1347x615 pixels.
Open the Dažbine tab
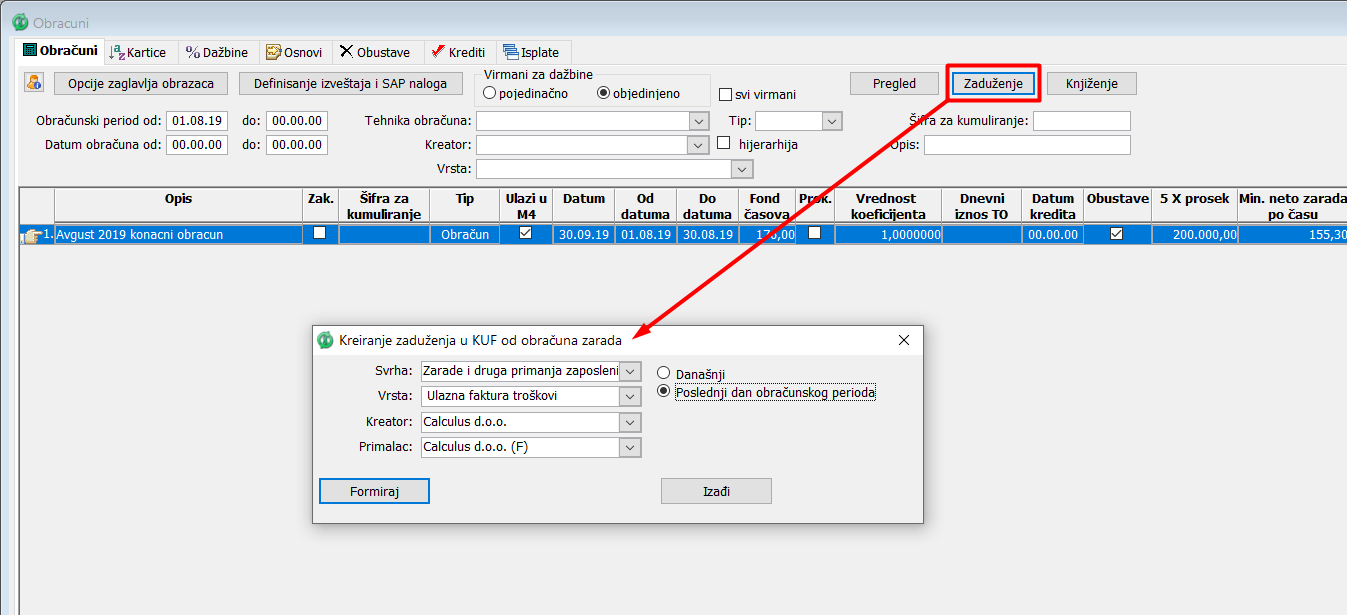click(x=218, y=52)
